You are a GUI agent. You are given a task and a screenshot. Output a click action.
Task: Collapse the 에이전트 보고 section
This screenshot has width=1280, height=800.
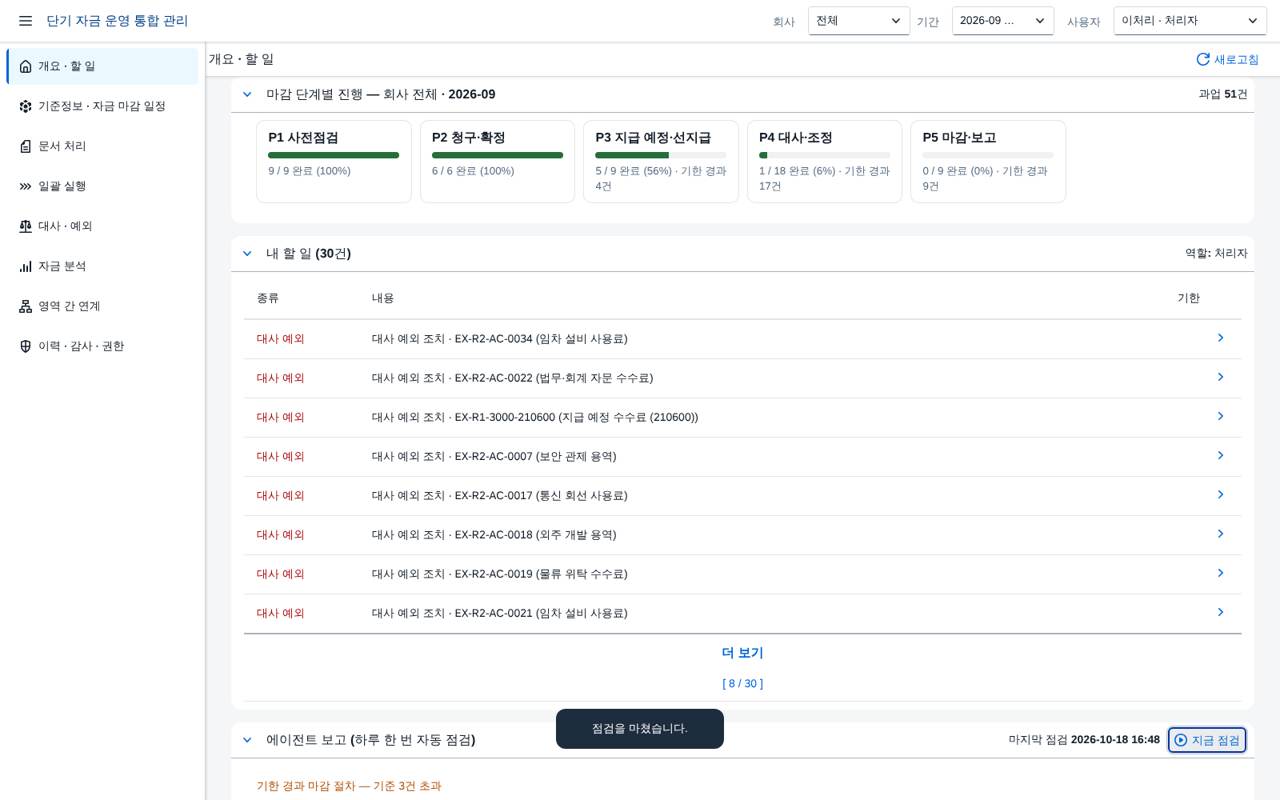pyautogui.click(x=247, y=740)
